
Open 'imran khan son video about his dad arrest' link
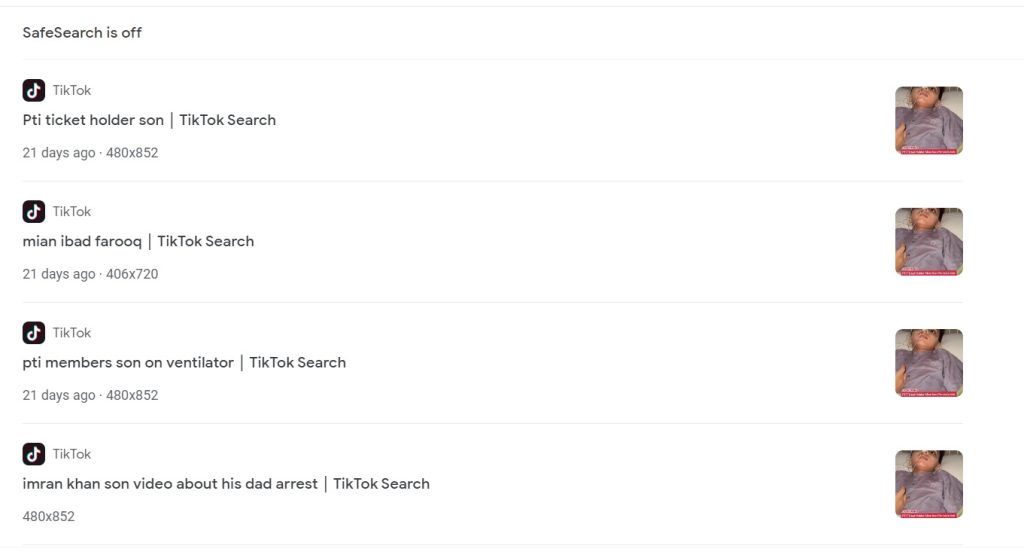click(226, 484)
